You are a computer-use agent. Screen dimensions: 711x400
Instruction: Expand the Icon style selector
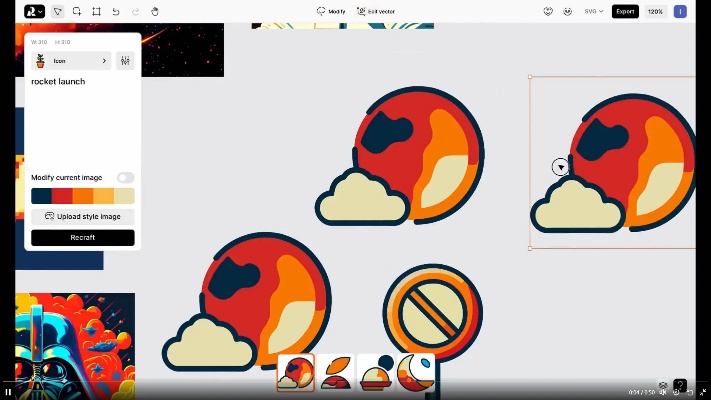tap(71, 61)
